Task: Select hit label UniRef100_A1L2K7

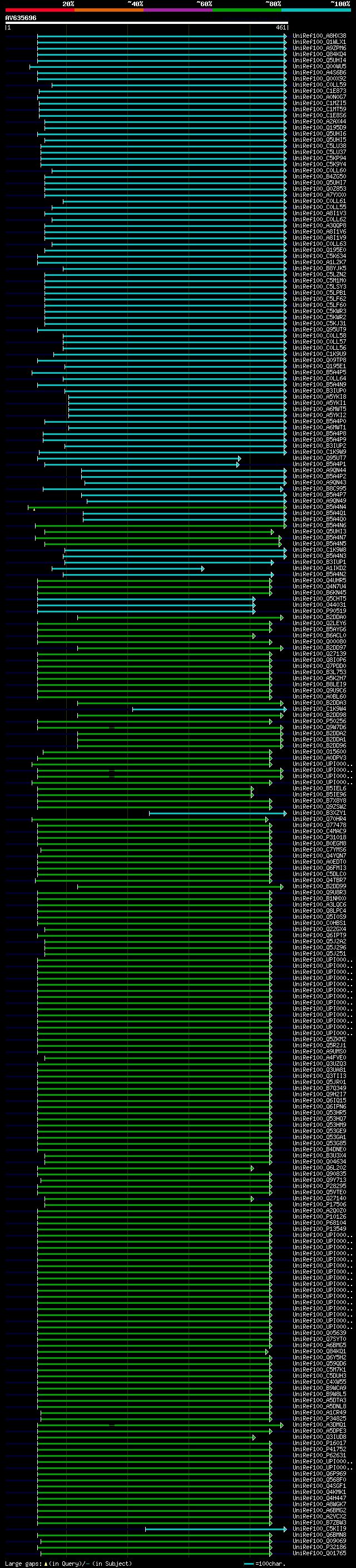Action: pyautogui.click(x=319, y=263)
